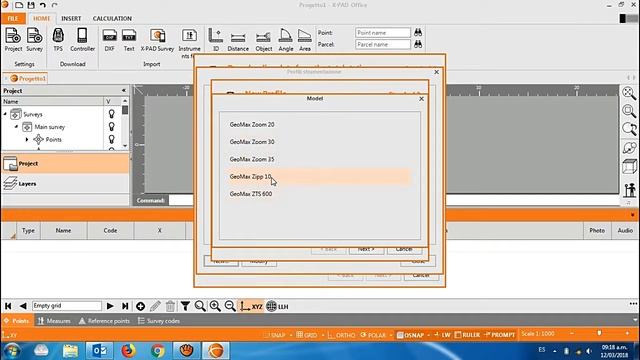Open Outlook from the Windows taskbar
640x360 pixels.
click(99, 350)
